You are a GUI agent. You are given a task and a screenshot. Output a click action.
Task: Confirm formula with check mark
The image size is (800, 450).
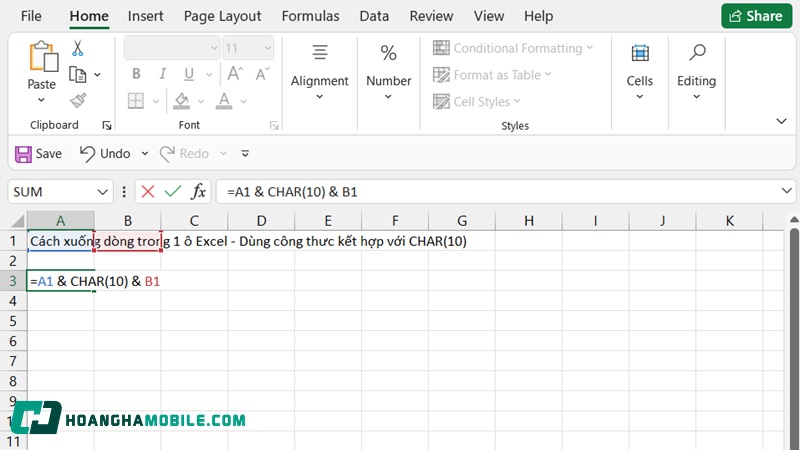pyautogui.click(x=173, y=192)
